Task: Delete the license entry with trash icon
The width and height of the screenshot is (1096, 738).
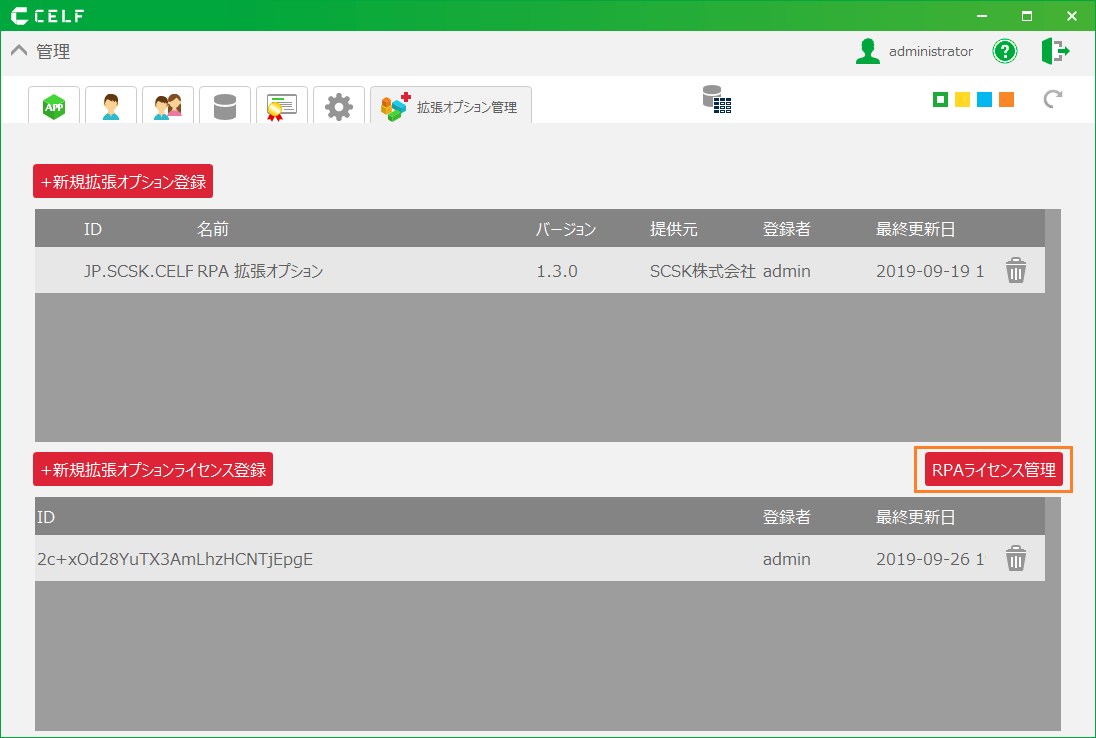Action: 1016,559
